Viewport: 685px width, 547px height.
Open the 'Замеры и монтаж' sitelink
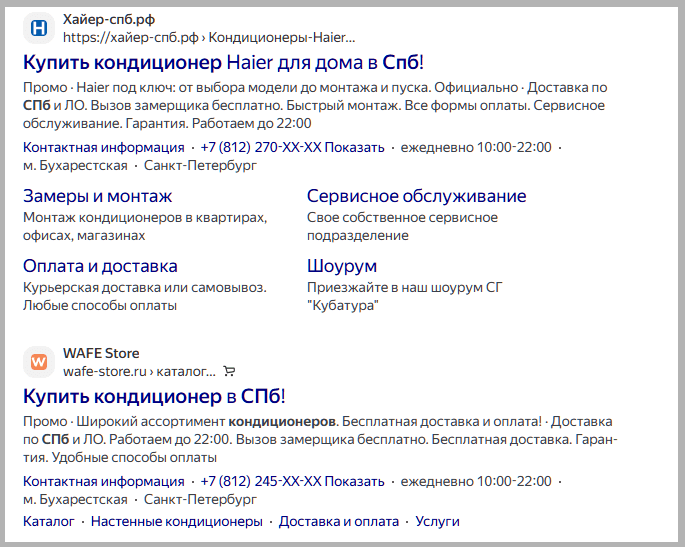[x=97, y=196]
